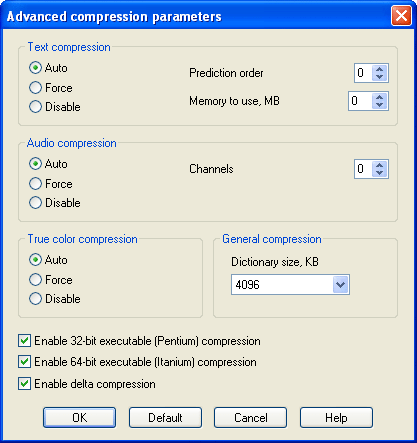Image resolution: width=417 pixels, height=443 pixels.
Task: Disable the delta compression checkbox
Action: pos(24,384)
